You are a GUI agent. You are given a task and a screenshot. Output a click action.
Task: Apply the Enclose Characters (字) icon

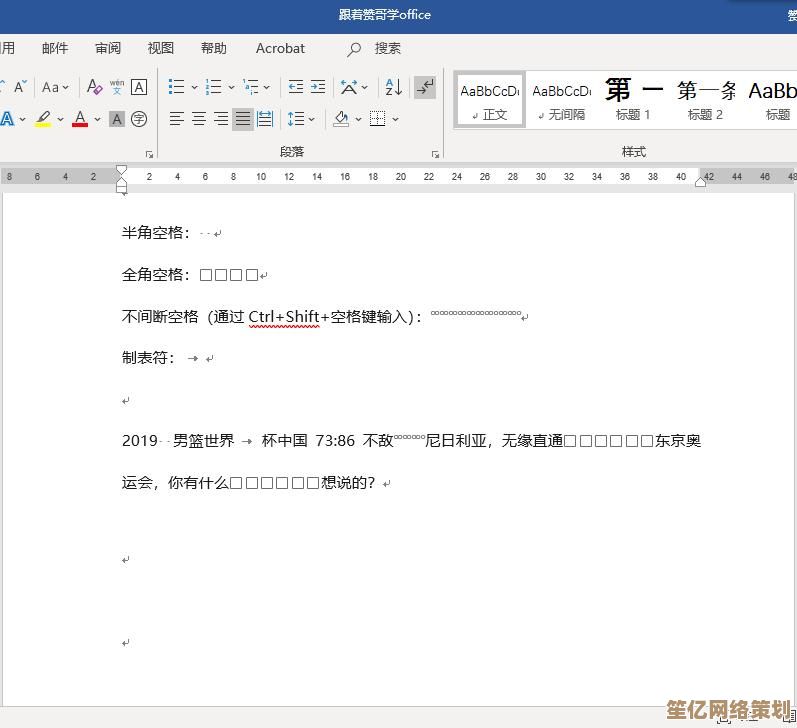click(139, 119)
